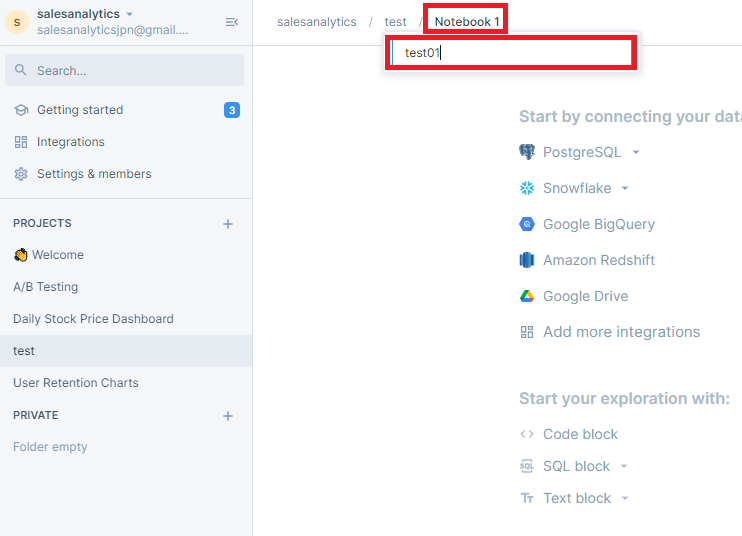Image resolution: width=742 pixels, height=536 pixels.
Task: Click the Google Drive icon
Action: (527, 296)
